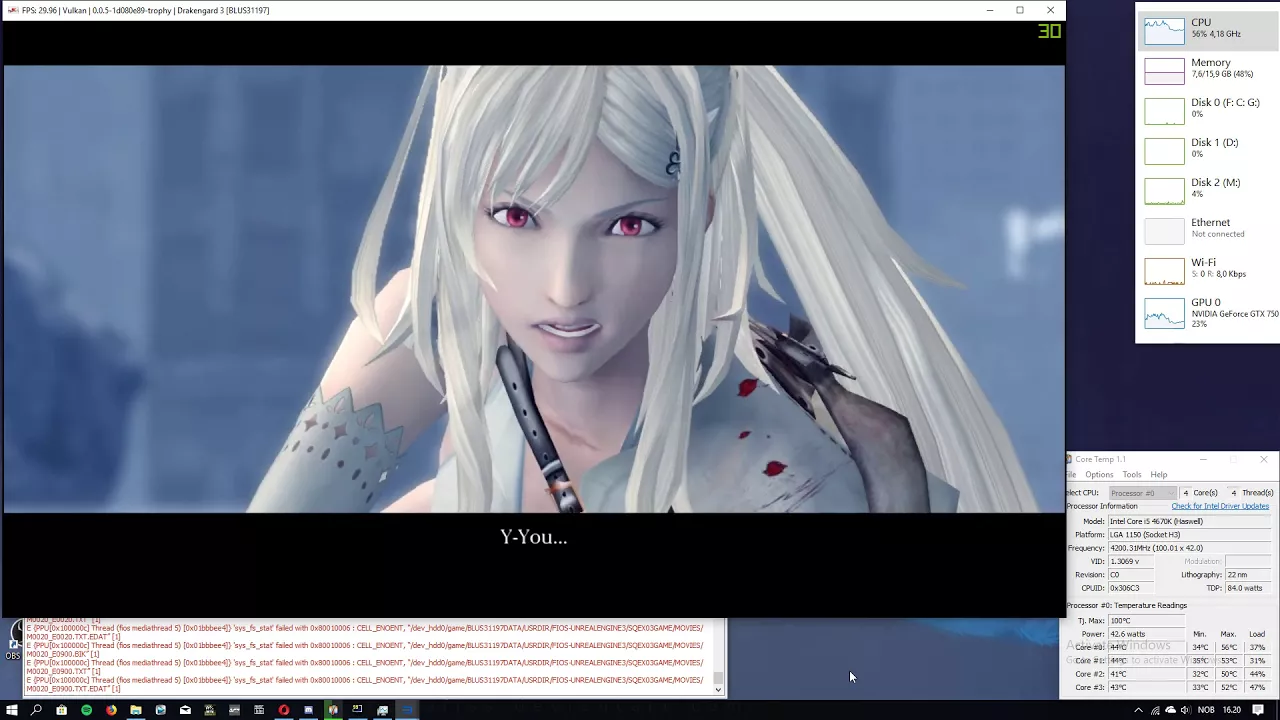Open Core Temp Options menu
Viewport: 1280px width, 720px height.
pyautogui.click(x=1099, y=475)
